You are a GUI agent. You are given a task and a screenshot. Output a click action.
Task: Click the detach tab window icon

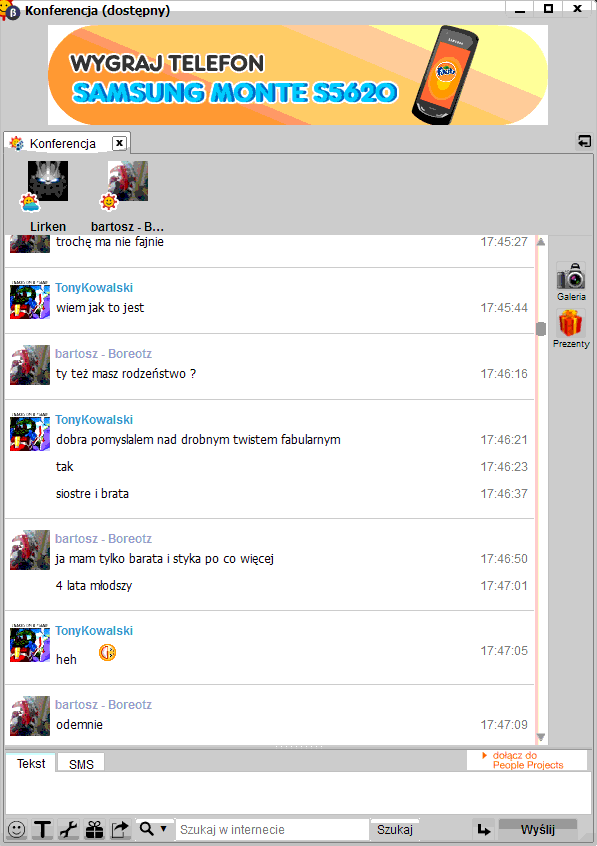(x=584, y=141)
